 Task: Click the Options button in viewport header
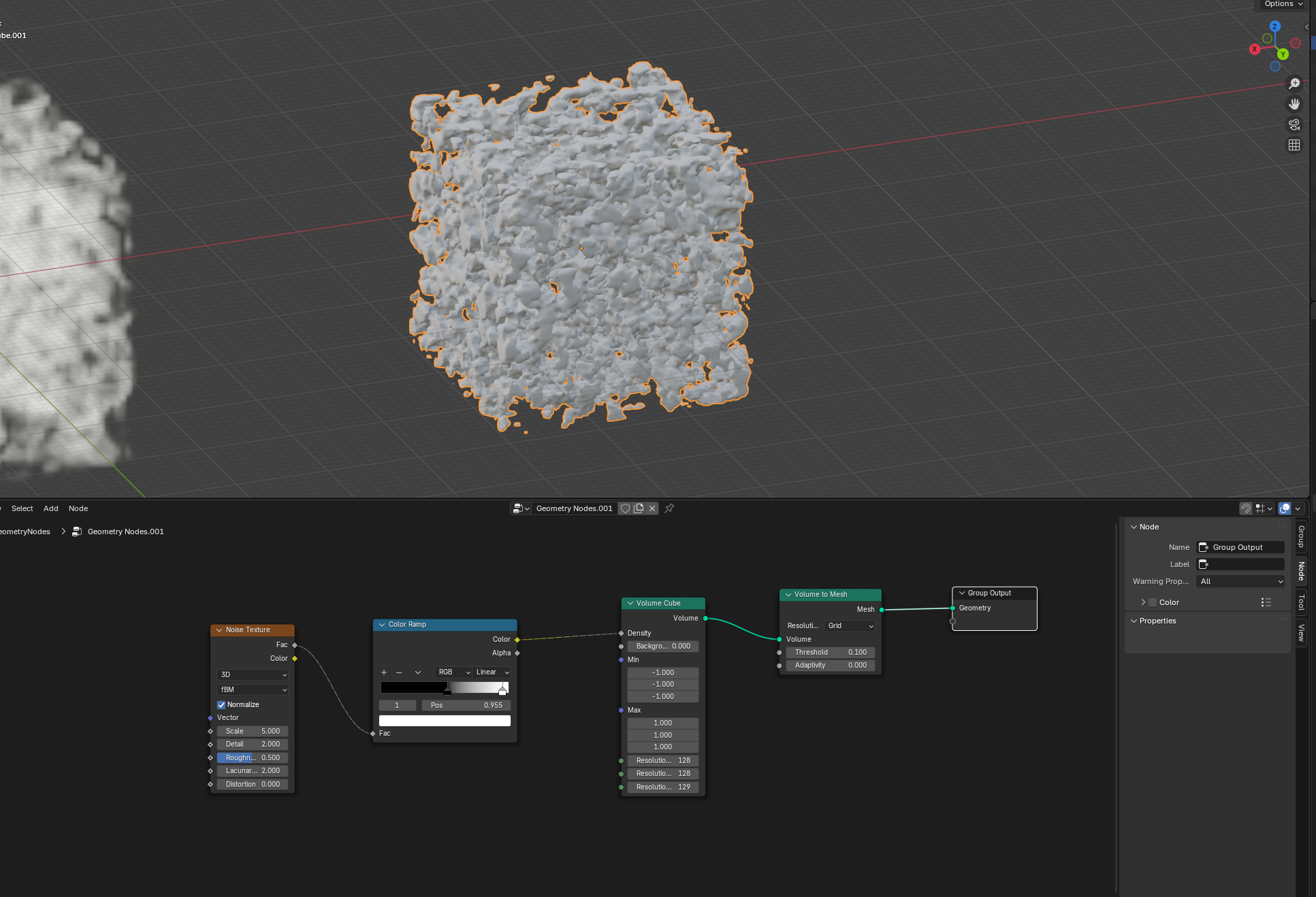1283,4
